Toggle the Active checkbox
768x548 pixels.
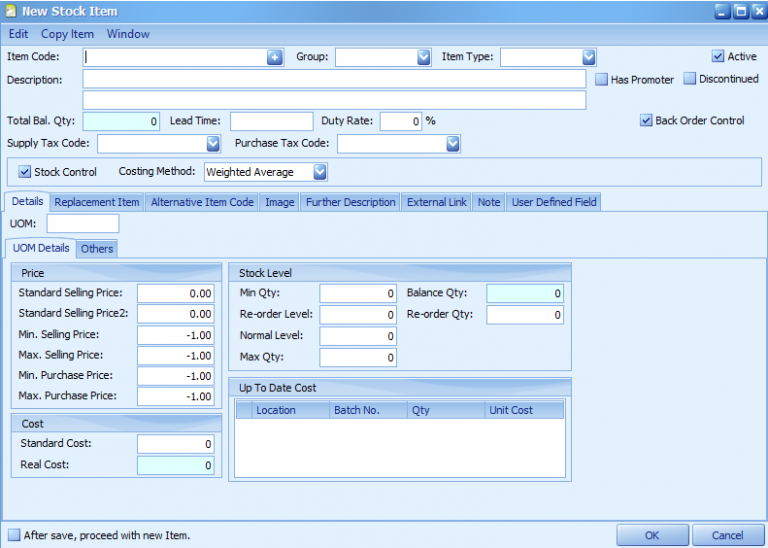(718, 57)
